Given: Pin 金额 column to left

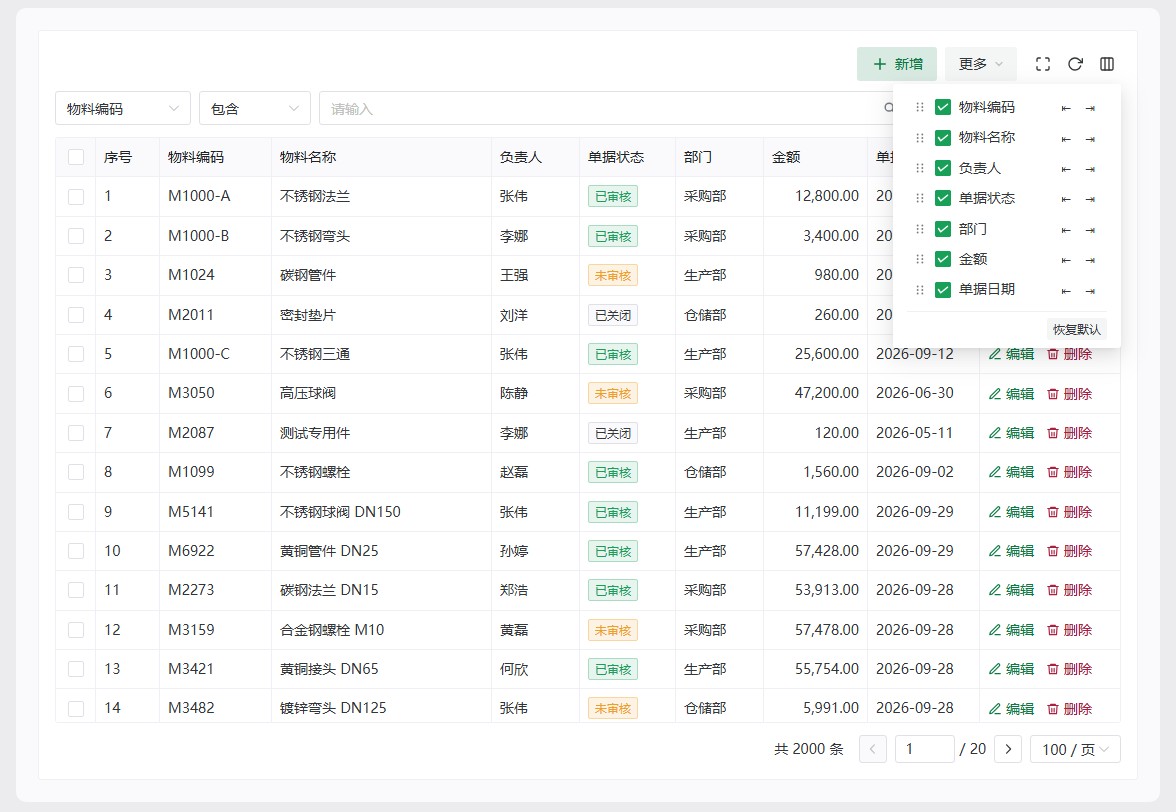Looking at the screenshot, I should click(x=1066, y=260).
